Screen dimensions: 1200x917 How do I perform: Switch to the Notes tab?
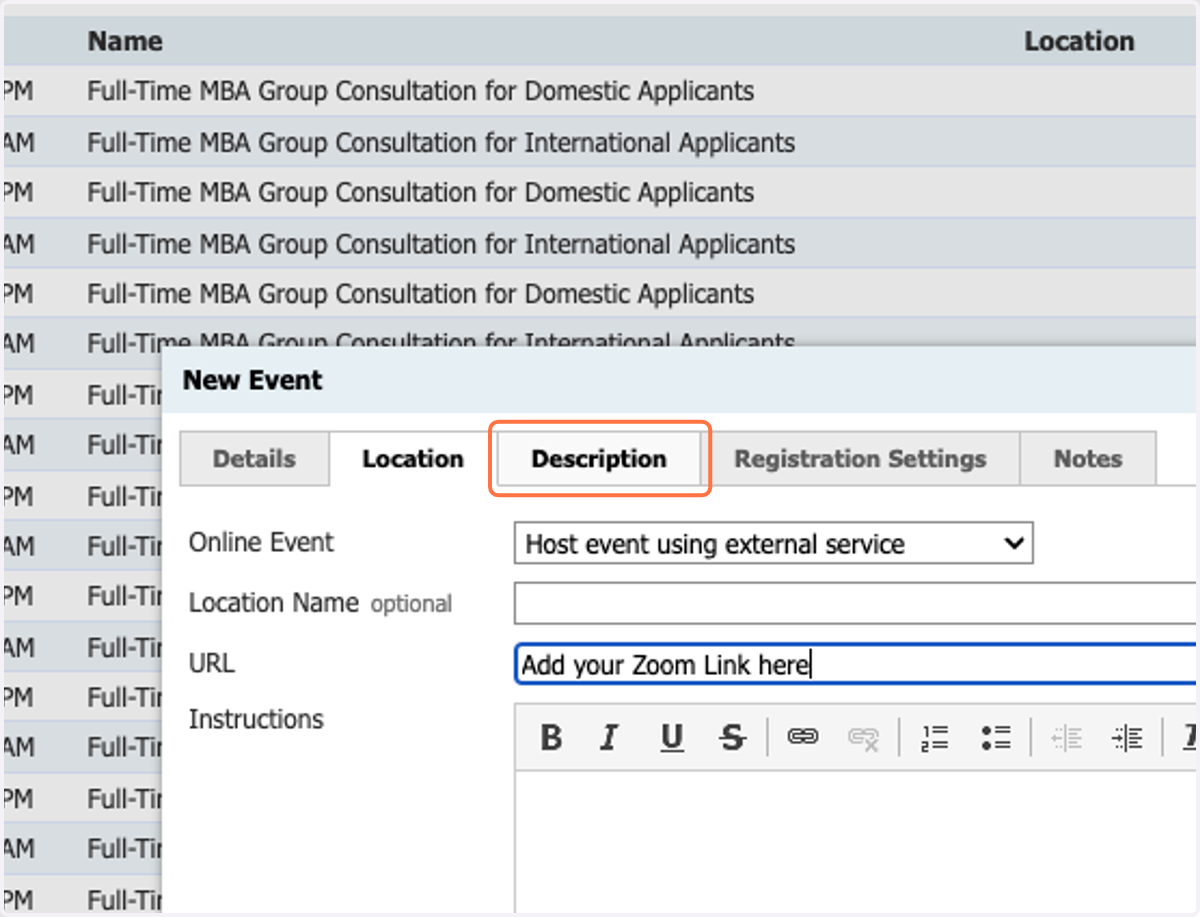point(1088,459)
